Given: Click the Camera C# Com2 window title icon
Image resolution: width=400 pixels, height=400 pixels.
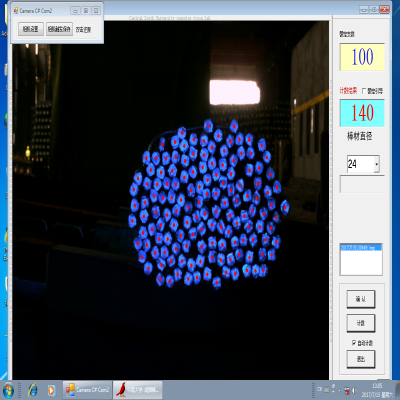Looking at the screenshot, I should point(16,11).
